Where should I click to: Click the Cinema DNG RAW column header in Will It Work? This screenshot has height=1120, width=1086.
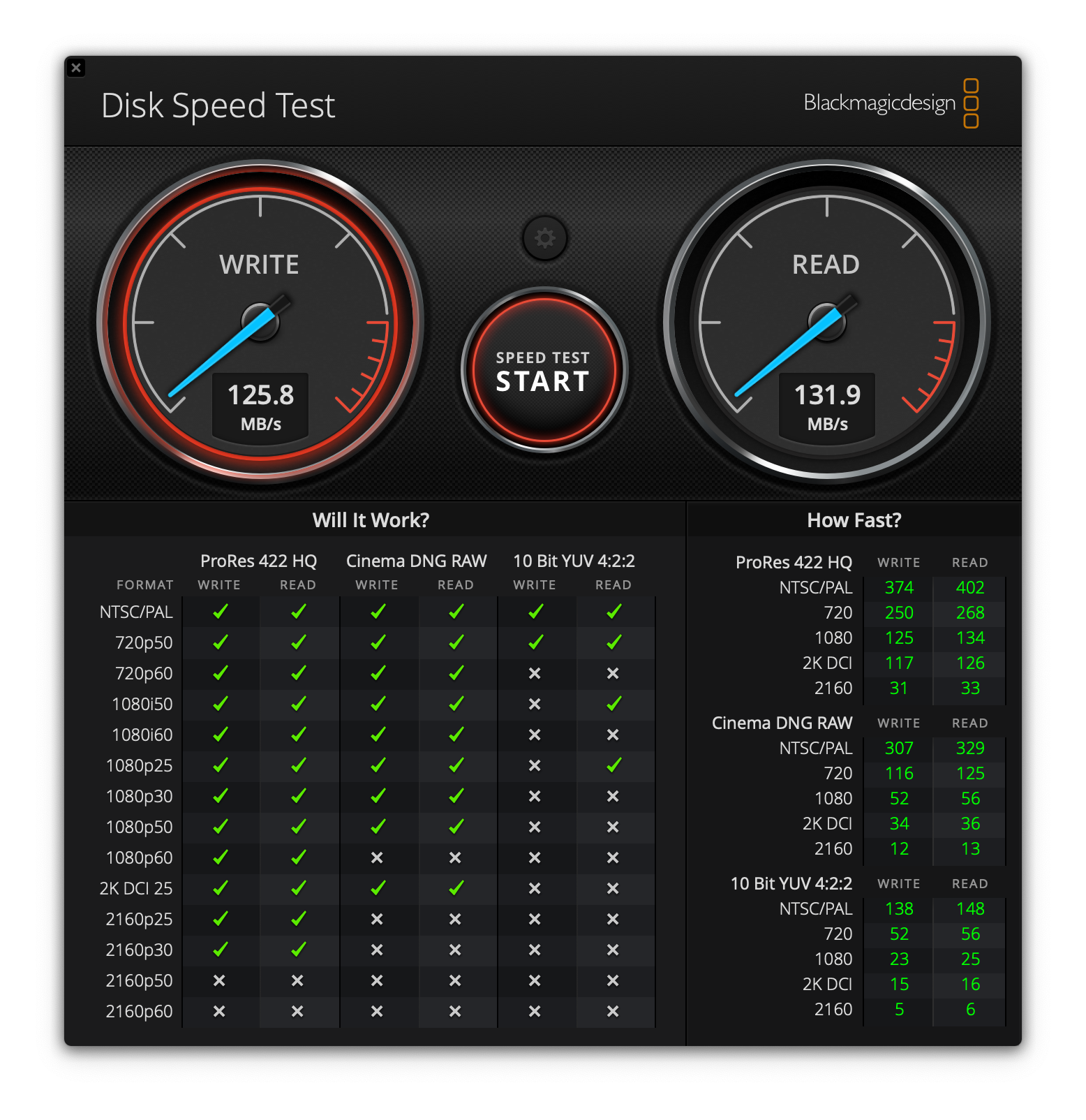[x=416, y=561]
